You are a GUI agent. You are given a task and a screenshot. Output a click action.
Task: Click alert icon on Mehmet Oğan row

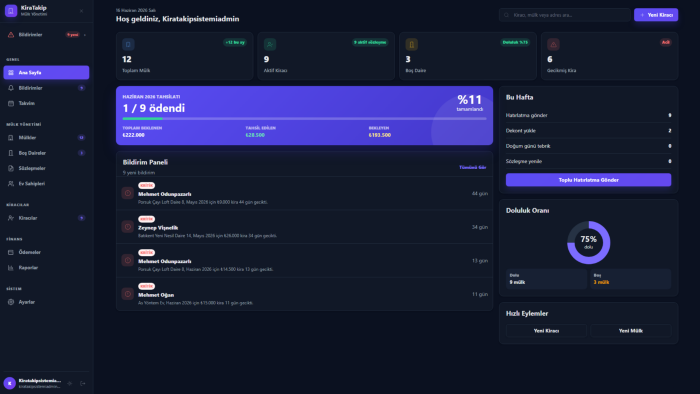[x=128, y=294]
